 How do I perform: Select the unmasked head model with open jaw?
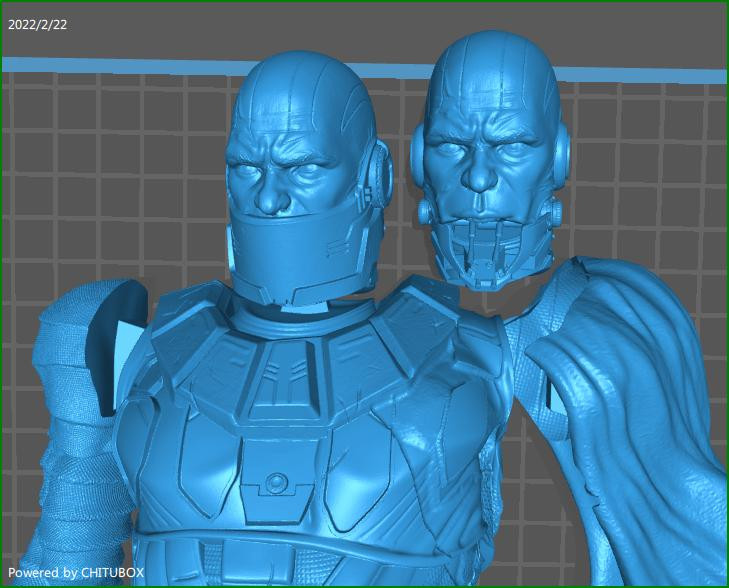click(490, 160)
